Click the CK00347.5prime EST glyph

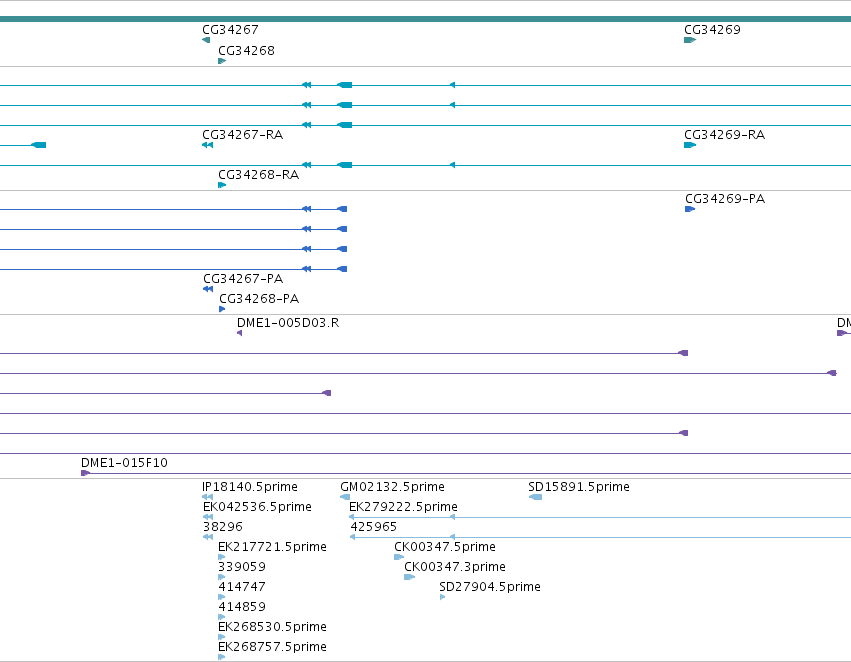click(x=399, y=557)
